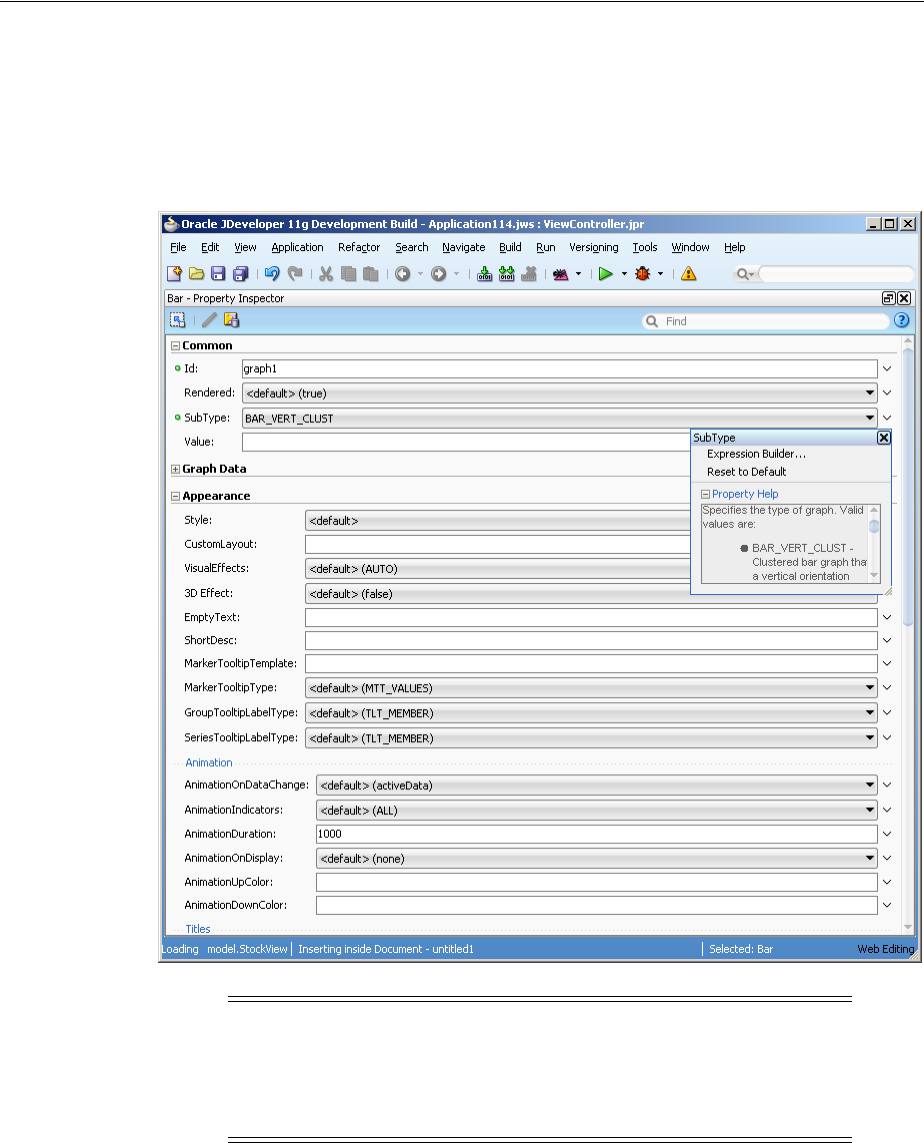Open the Window menu

coord(690,247)
